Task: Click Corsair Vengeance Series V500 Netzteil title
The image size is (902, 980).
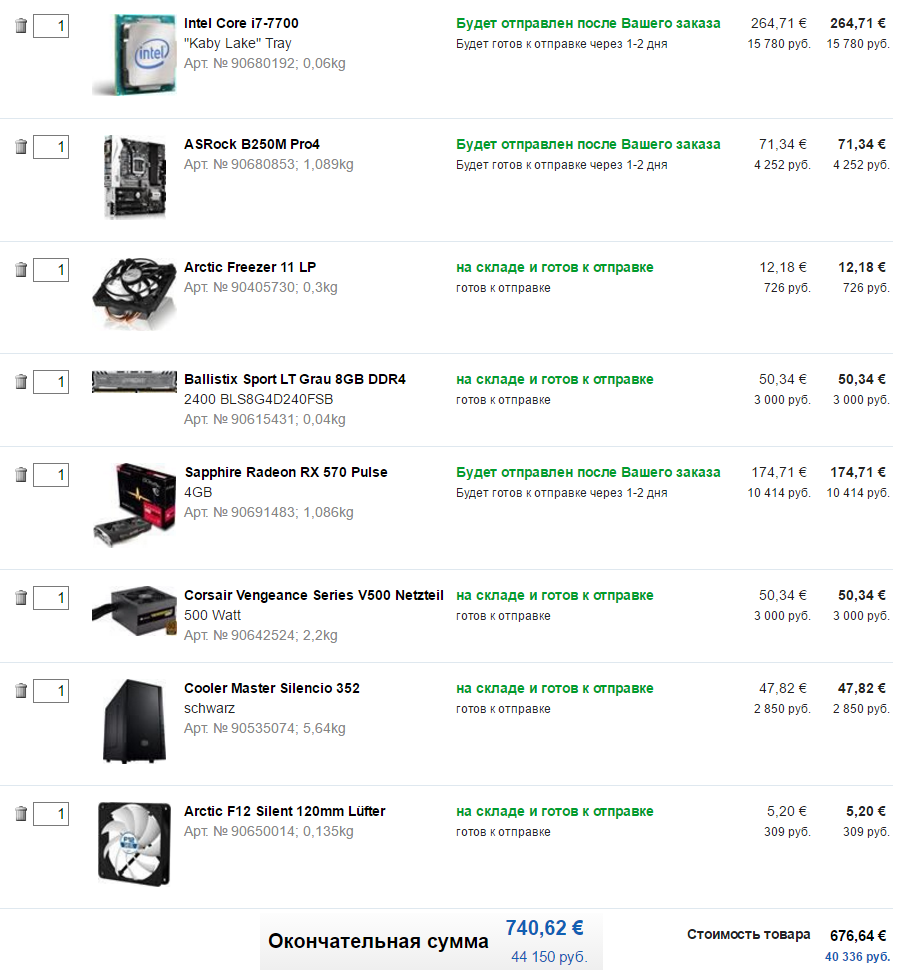Action: 313,595
